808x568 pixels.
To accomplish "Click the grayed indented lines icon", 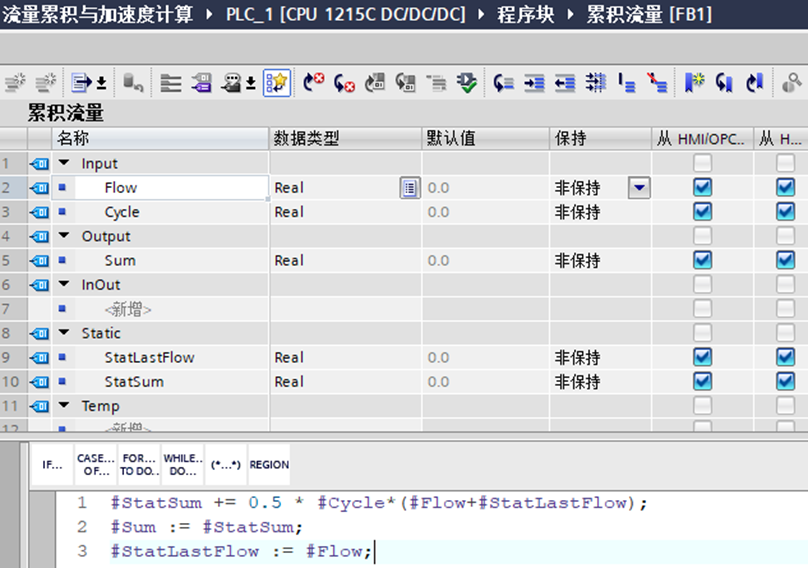I will click(x=436, y=82).
